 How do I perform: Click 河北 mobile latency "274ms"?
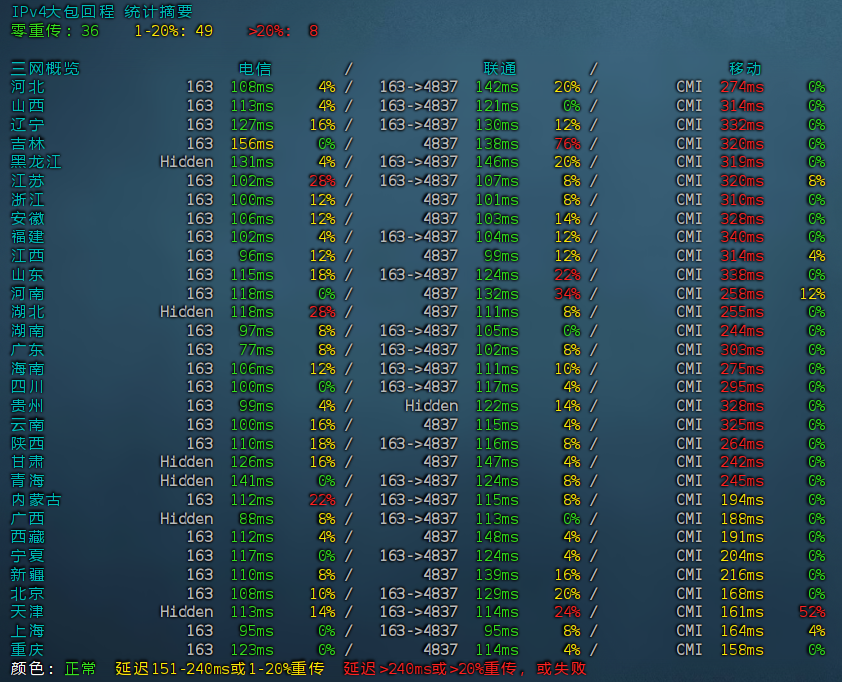(x=742, y=87)
